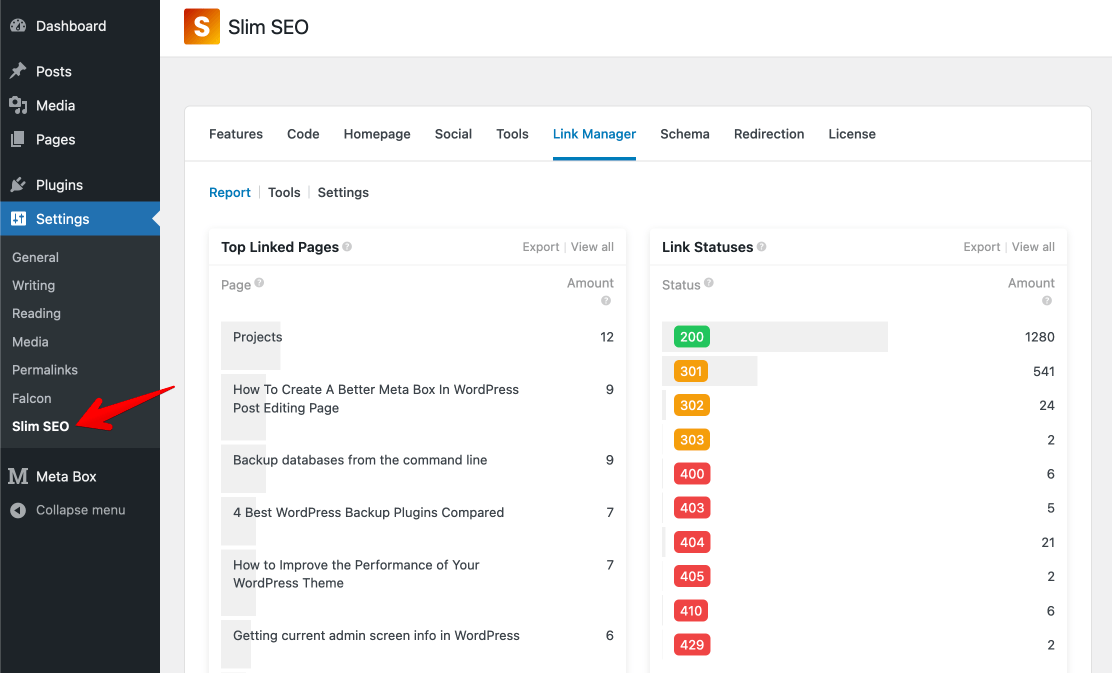The width and height of the screenshot is (1112, 673).
Task: Open Writing settings submenu item
Action: [x=33, y=285]
